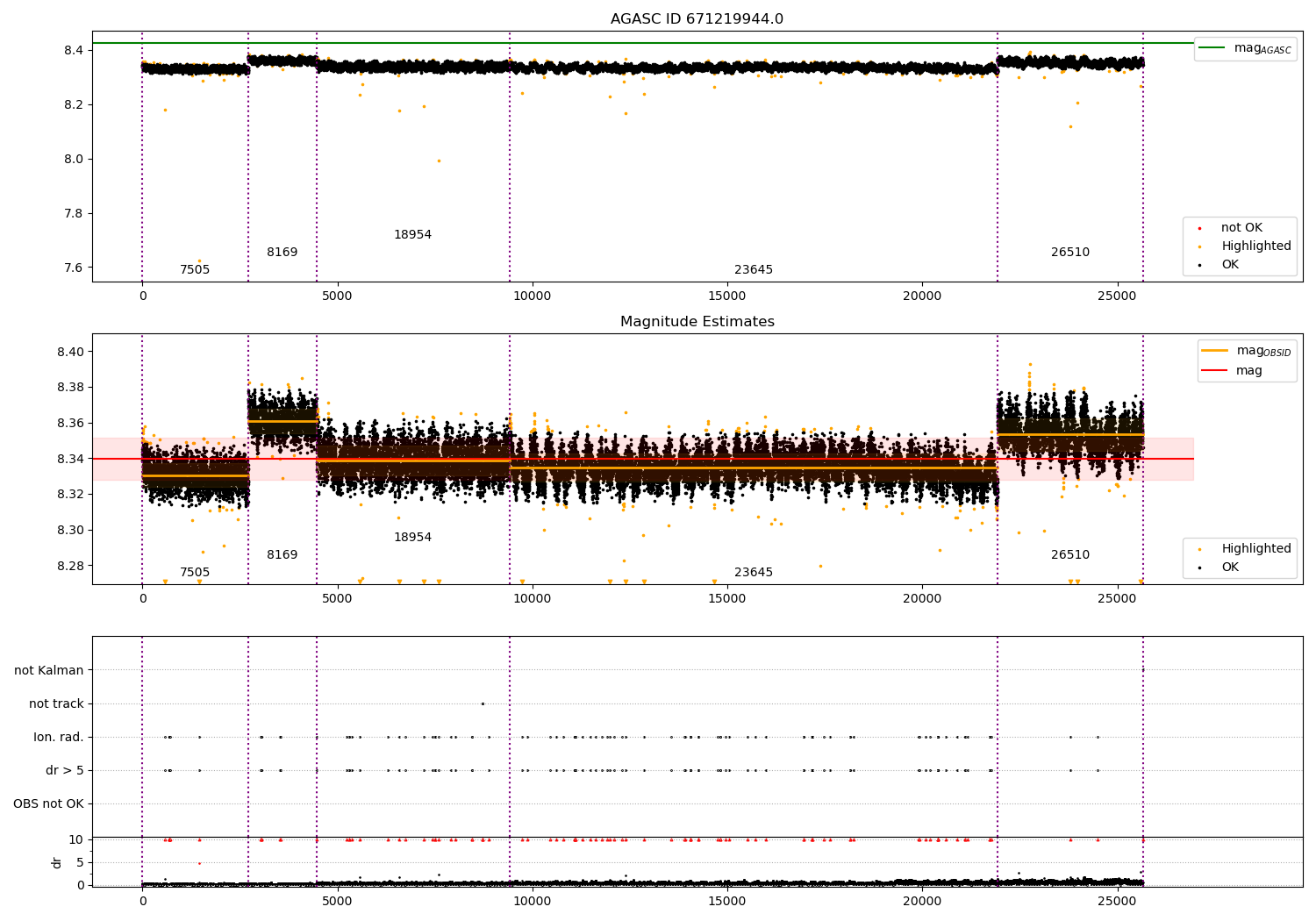Click obsid label 18954 in AGASC plot
Image resolution: width=1316 pixels, height=921 pixels.
412,235
